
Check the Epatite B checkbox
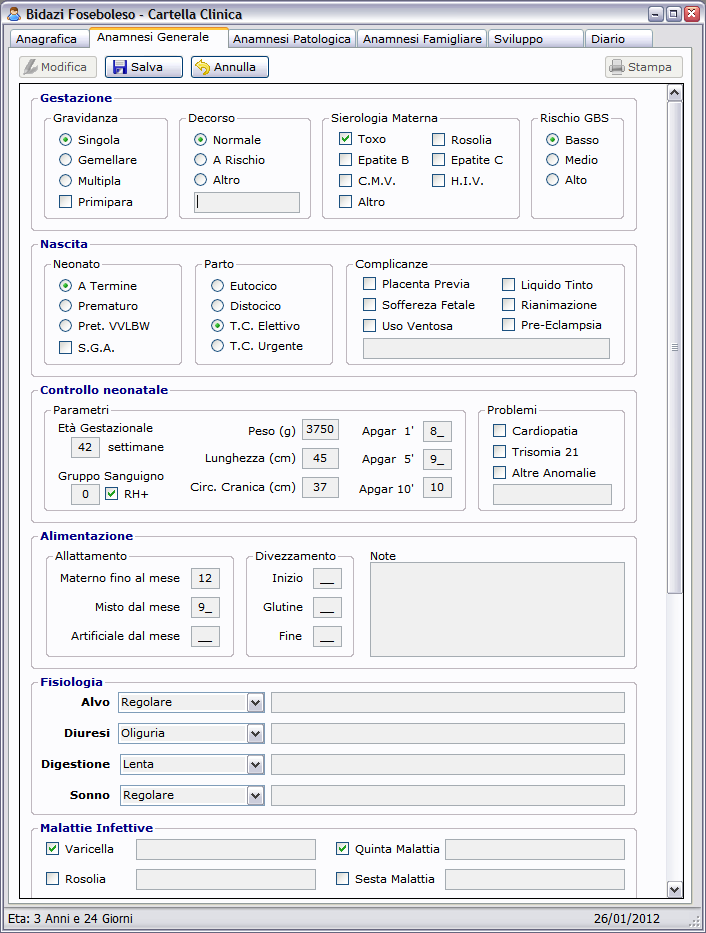click(346, 159)
